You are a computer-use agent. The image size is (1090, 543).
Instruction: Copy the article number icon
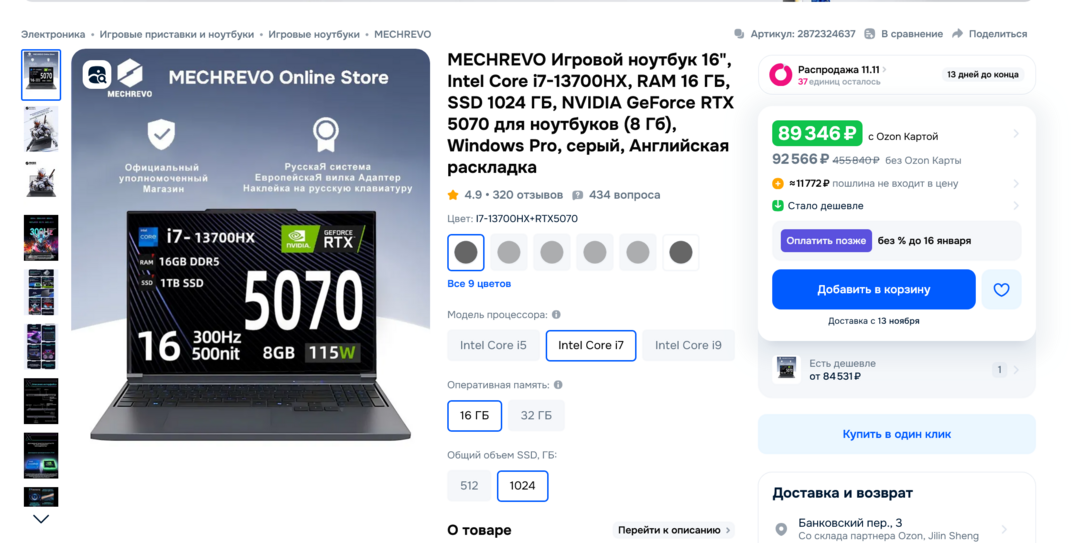pos(739,34)
